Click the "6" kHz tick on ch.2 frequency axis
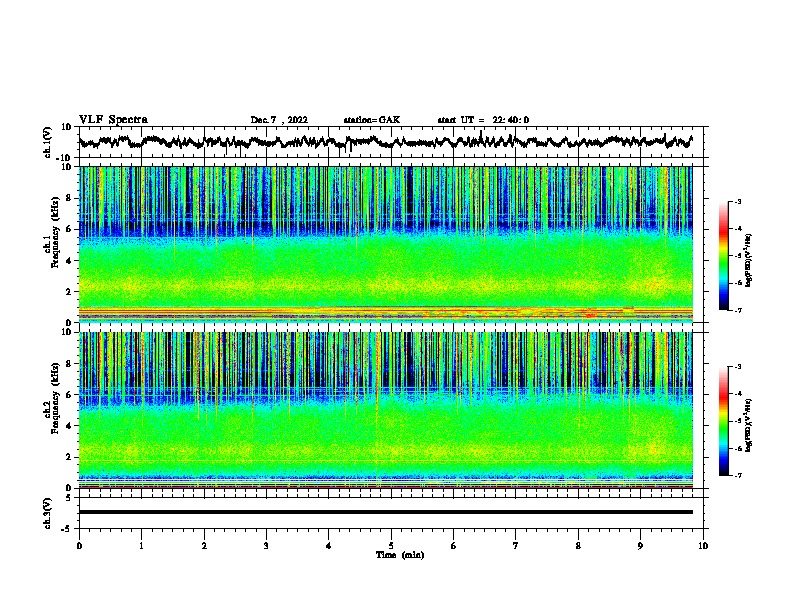Viewport: 792px width, 612px height. [x=70, y=395]
